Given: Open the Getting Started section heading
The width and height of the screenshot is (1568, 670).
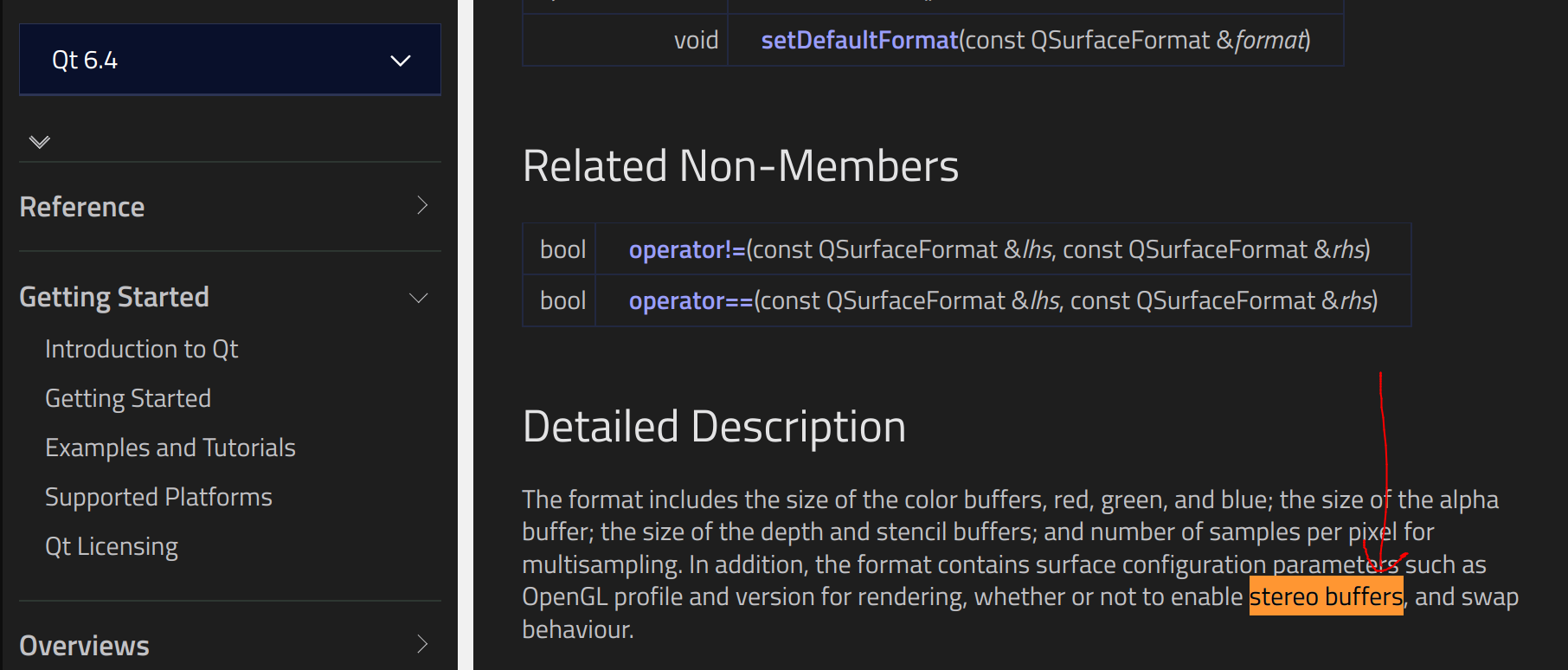Looking at the screenshot, I should [114, 297].
